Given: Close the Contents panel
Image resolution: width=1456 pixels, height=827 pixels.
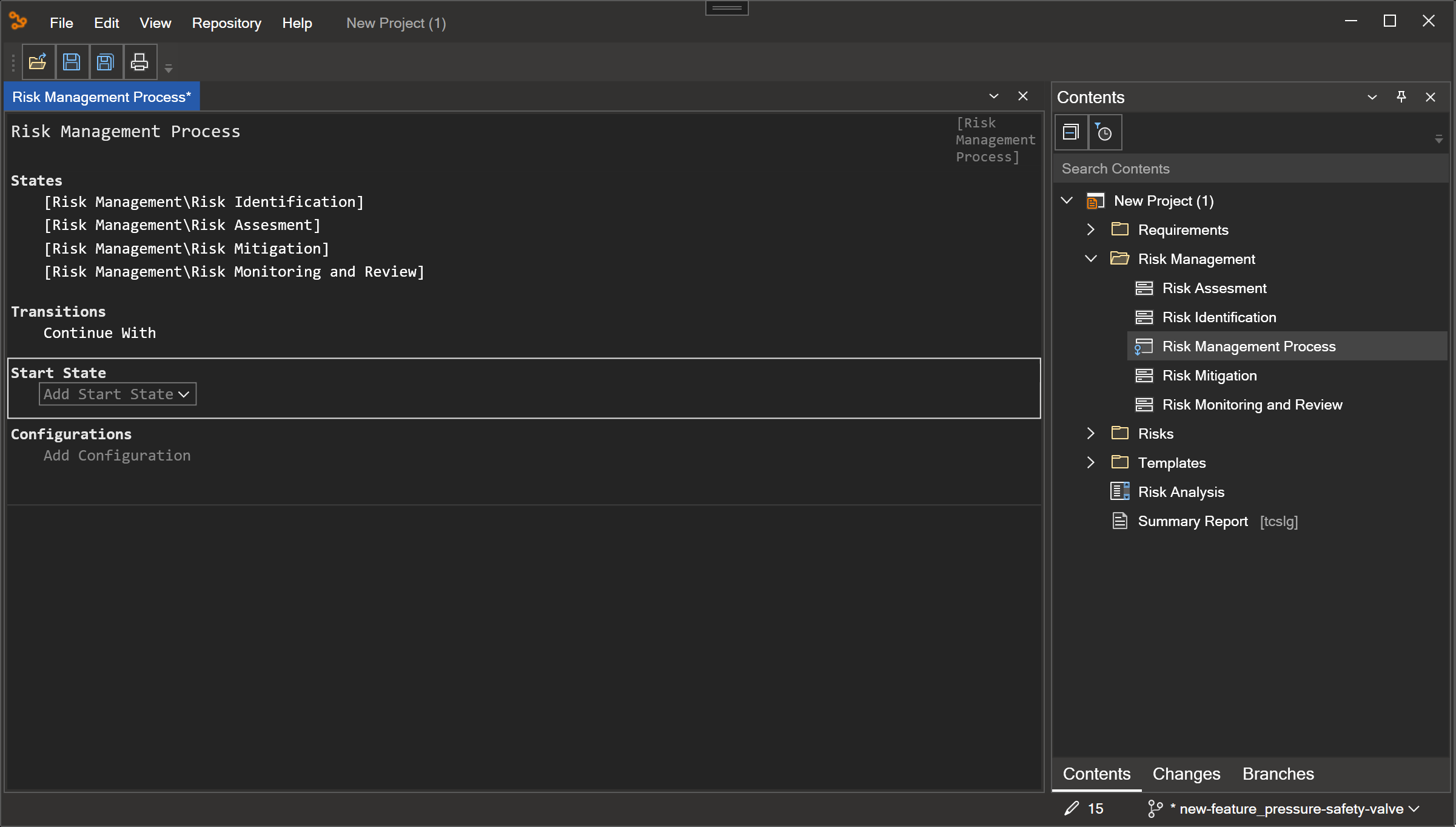Looking at the screenshot, I should tap(1431, 97).
